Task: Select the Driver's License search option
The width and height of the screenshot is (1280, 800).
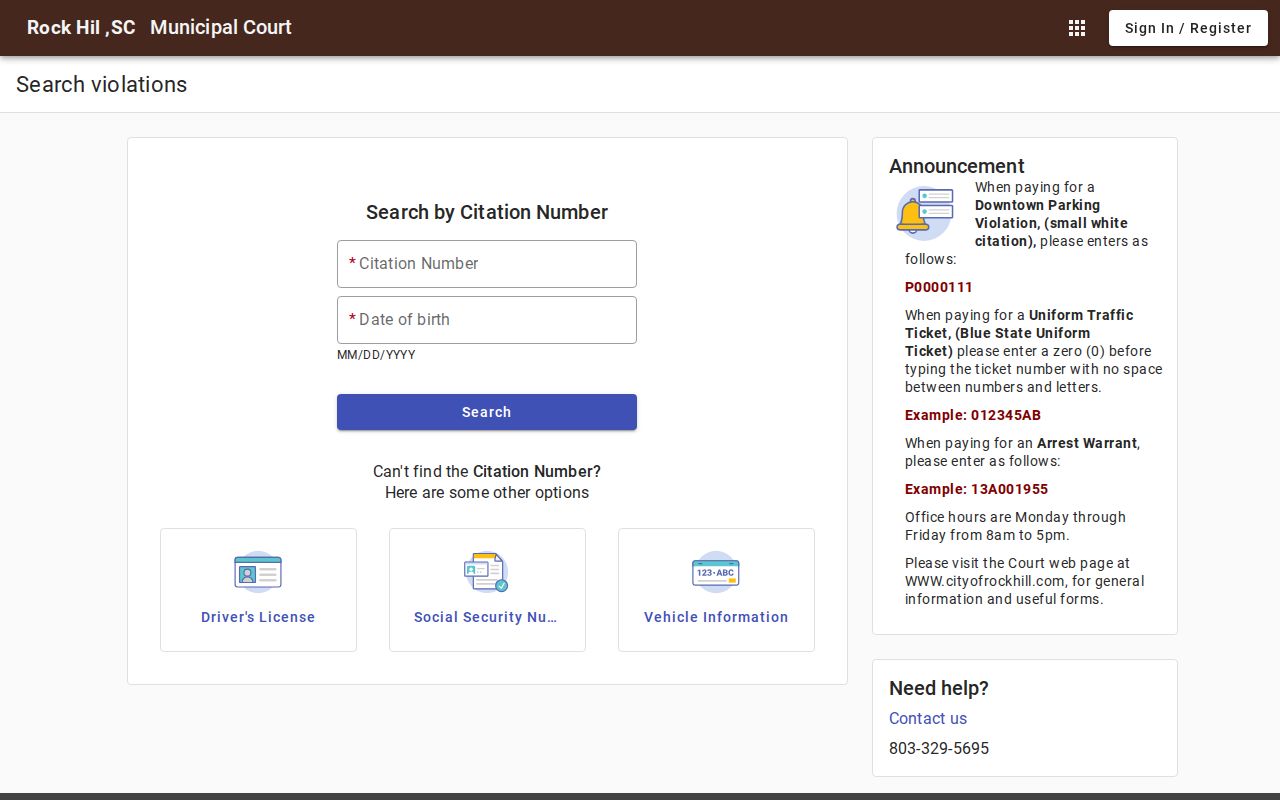Action: click(x=258, y=590)
